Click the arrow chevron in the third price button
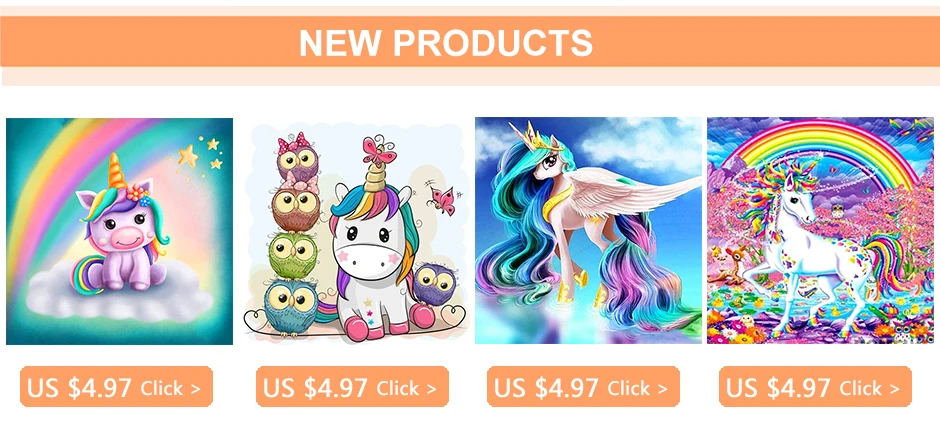The image size is (940, 431). tap(662, 388)
